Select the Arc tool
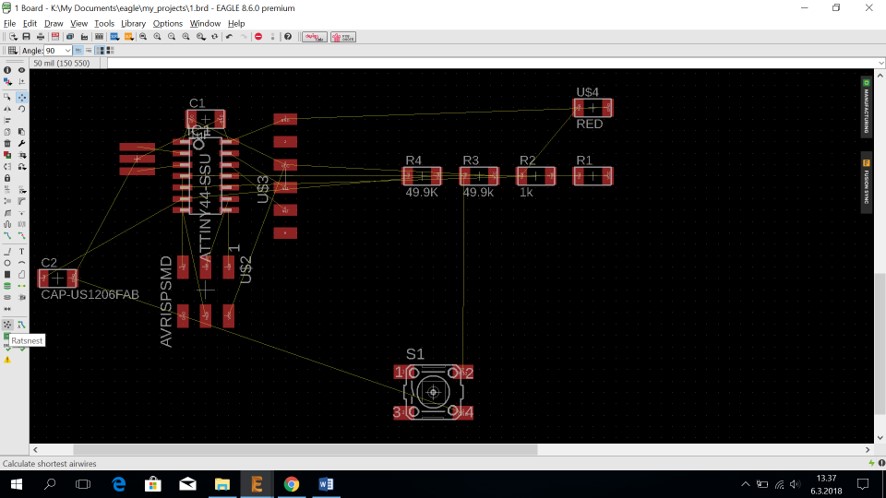This screenshot has height=498, width=886. click(21, 263)
